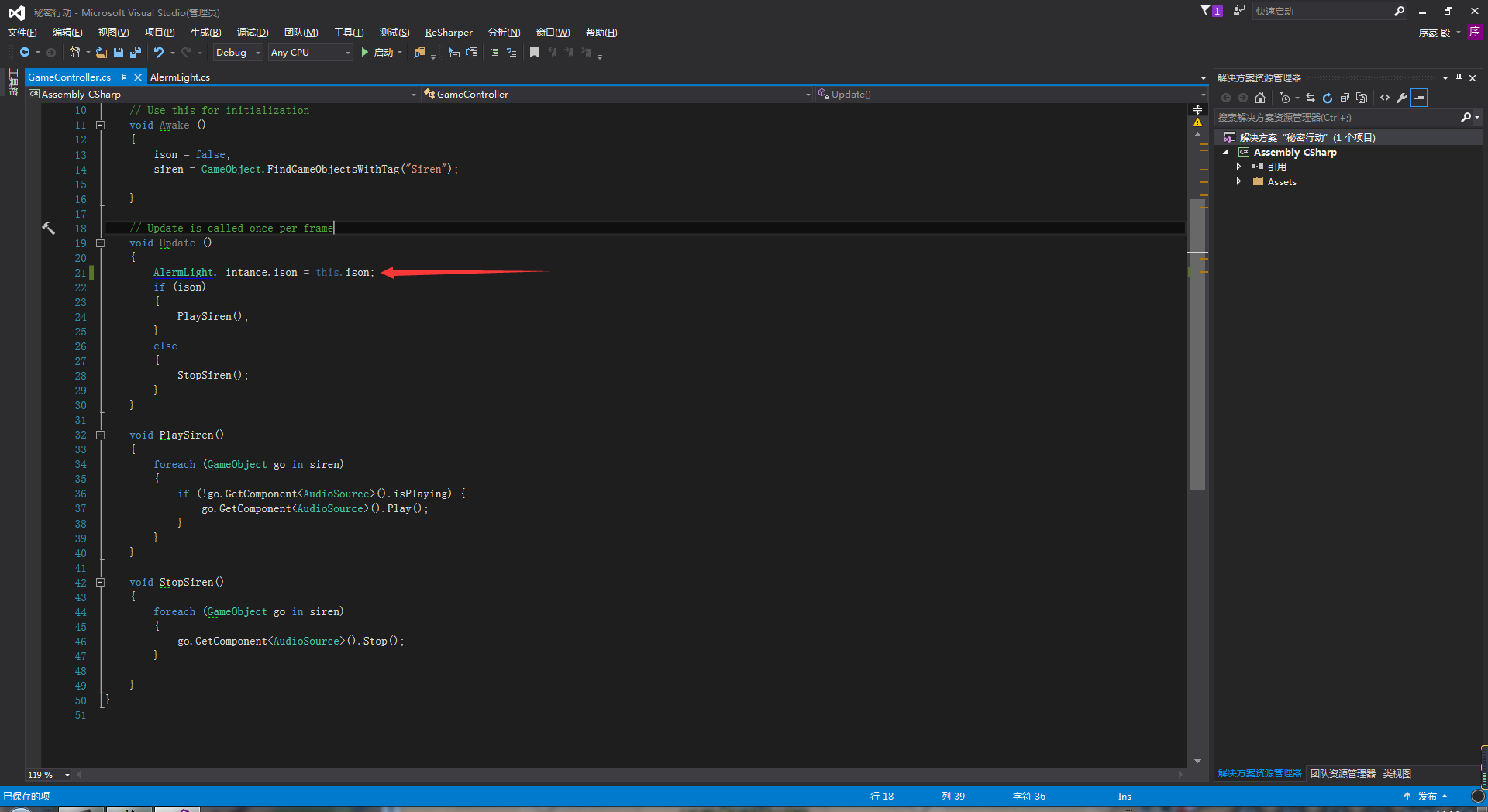Click Collapse All in Solution Explorer

click(x=1345, y=98)
